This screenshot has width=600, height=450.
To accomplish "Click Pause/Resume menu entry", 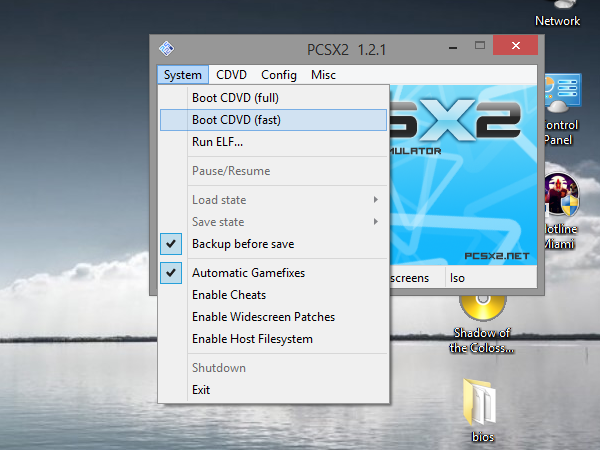I will point(273,171).
